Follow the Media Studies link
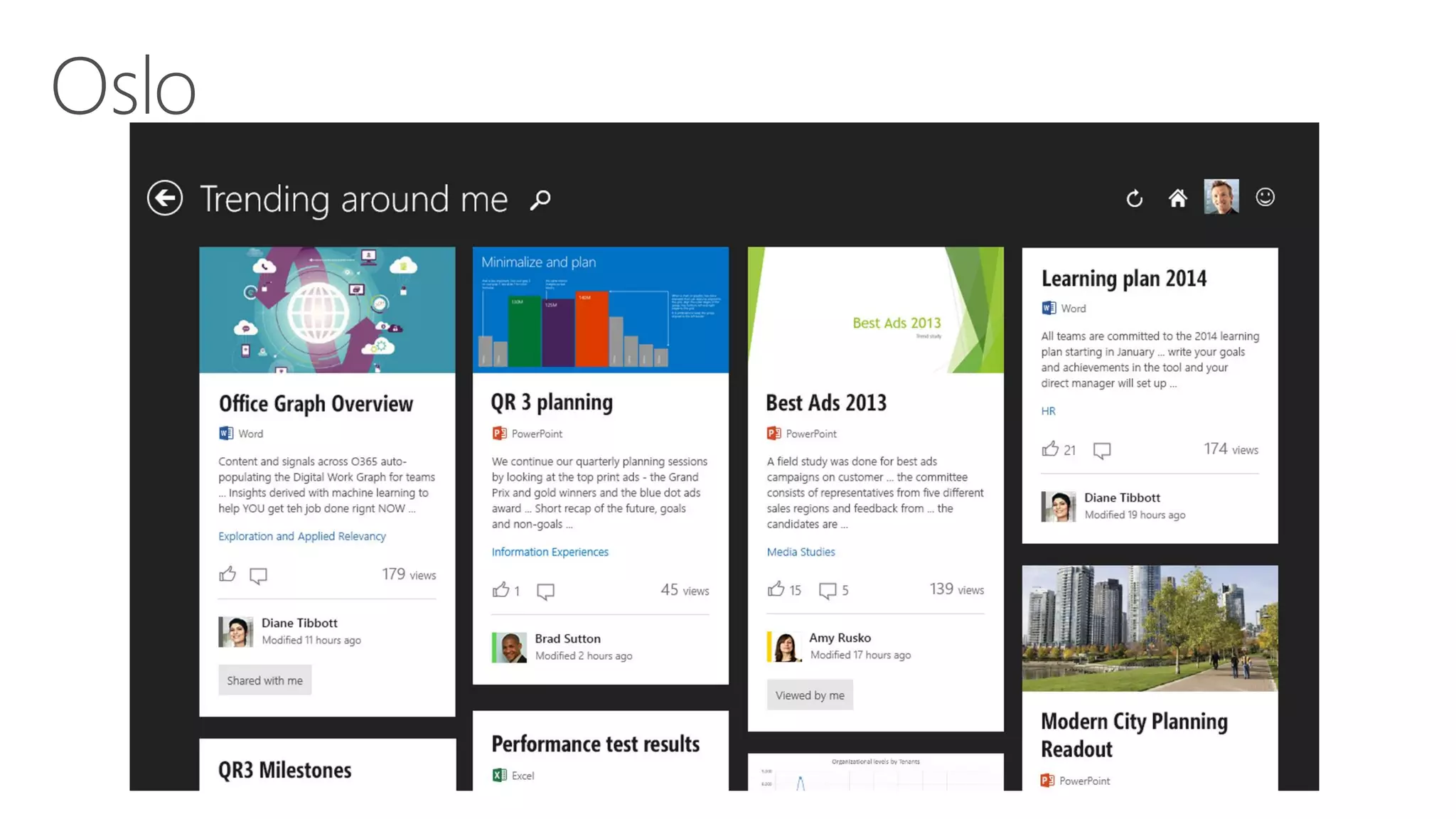 point(801,552)
